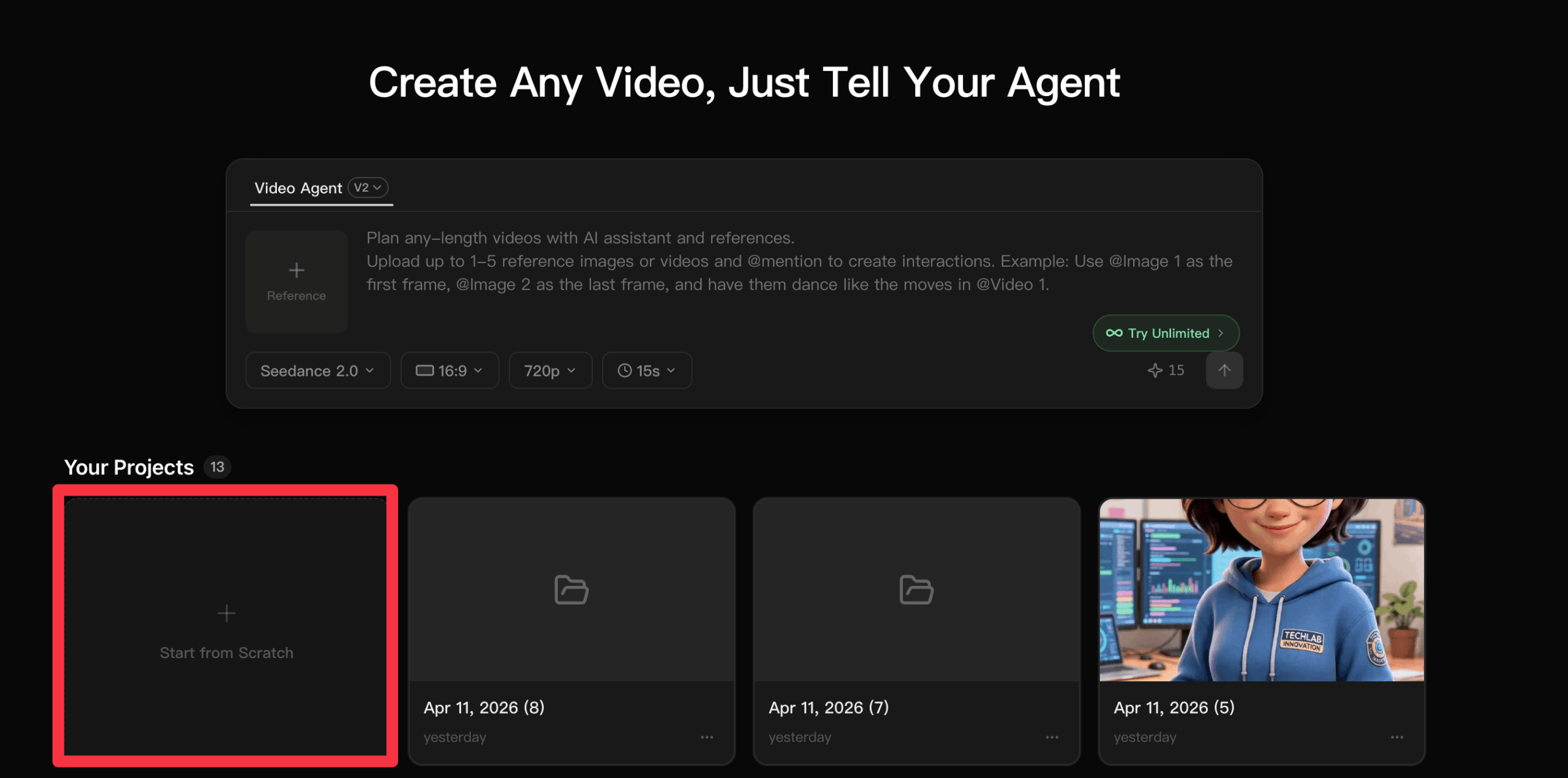Click the Try Unlimited button
Image resolution: width=1568 pixels, height=778 pixels.
[x=1166, y=333]
